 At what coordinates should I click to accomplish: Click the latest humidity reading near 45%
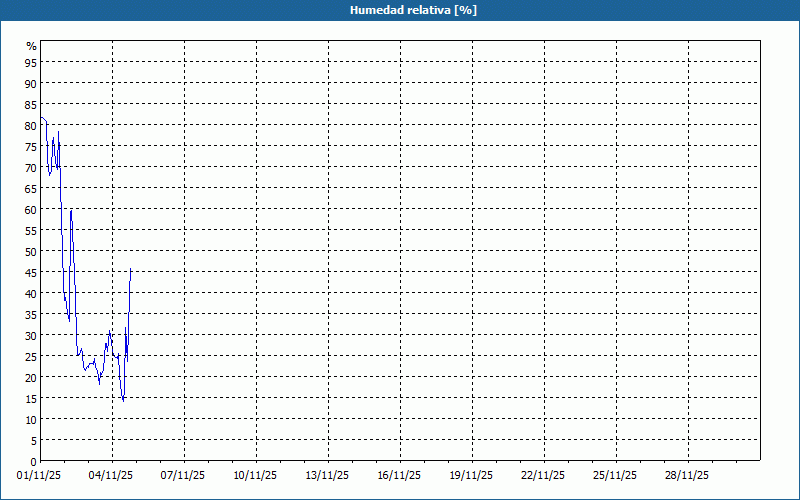131,269
